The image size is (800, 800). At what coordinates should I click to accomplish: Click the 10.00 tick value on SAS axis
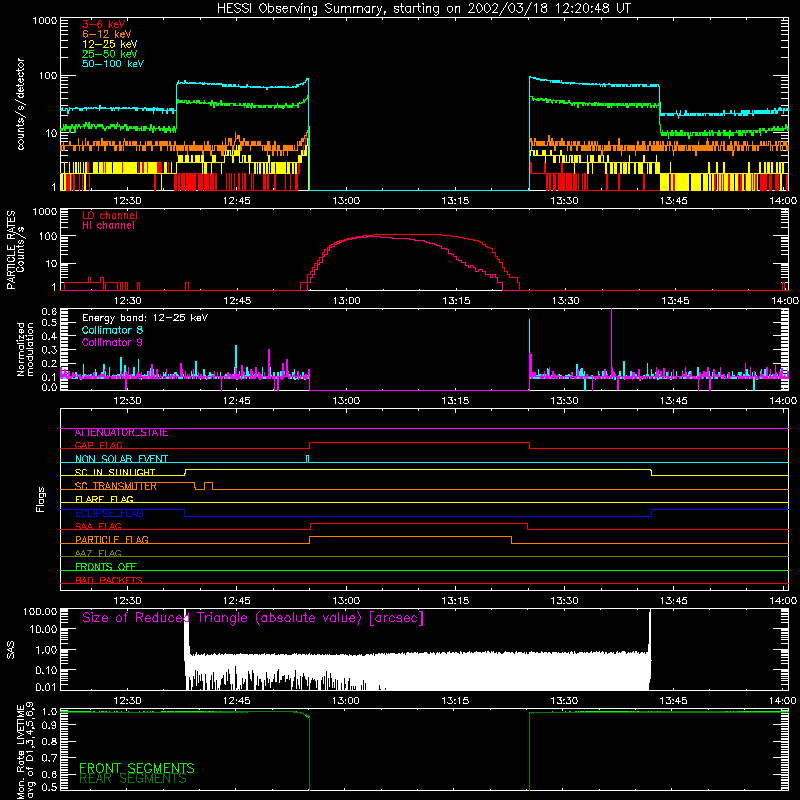pos(43,630)
